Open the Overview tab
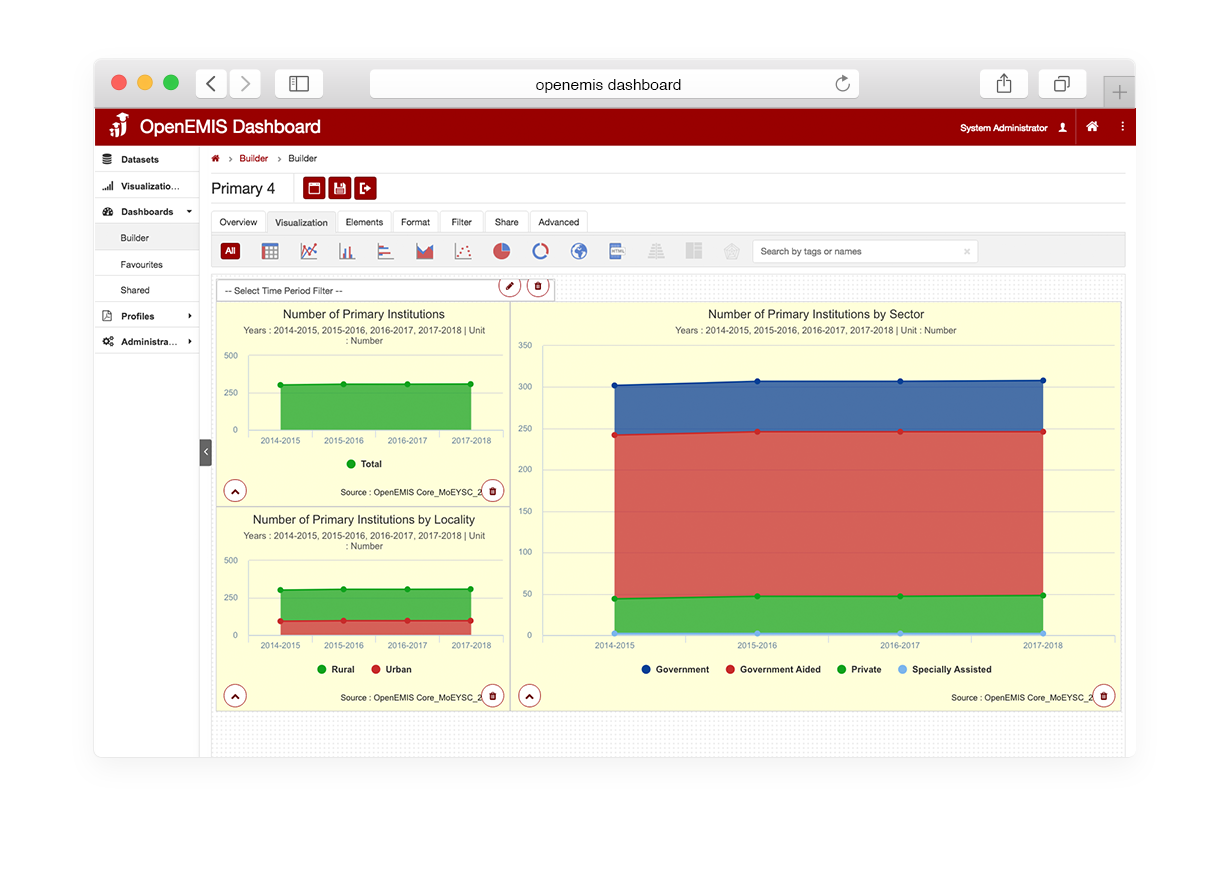The image size is (1230, 896). tap(238, 222)
